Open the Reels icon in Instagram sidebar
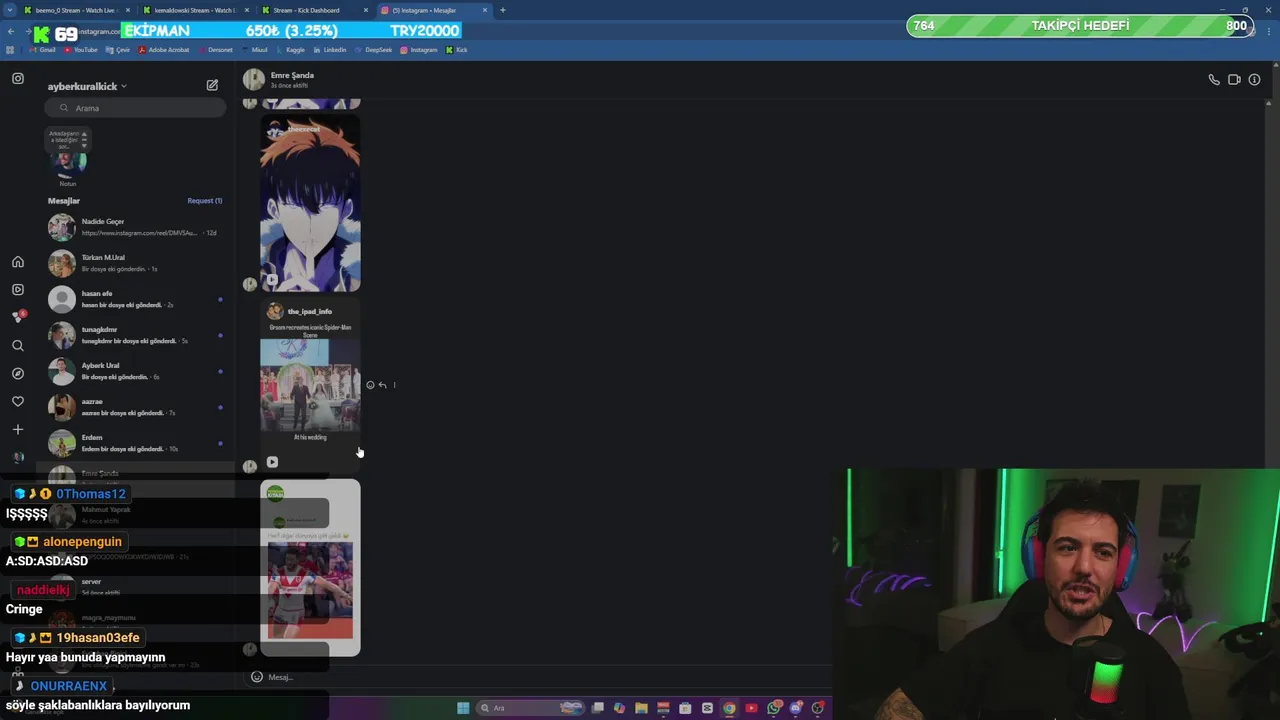Screen dimensions: 1280x720 [x=18, y=290]
